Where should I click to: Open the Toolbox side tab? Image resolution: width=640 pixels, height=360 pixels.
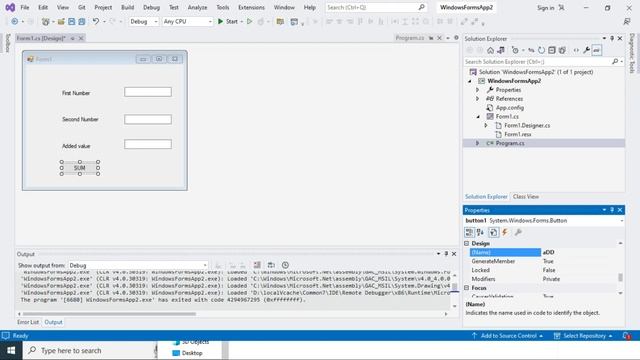point(7,43)
